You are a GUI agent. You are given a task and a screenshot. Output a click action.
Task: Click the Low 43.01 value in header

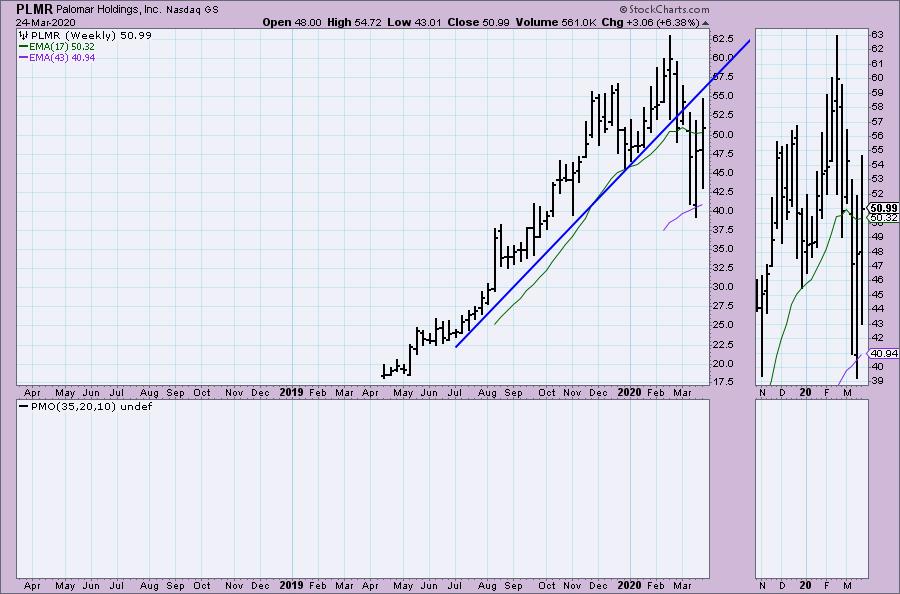click(x=414, y=22)
